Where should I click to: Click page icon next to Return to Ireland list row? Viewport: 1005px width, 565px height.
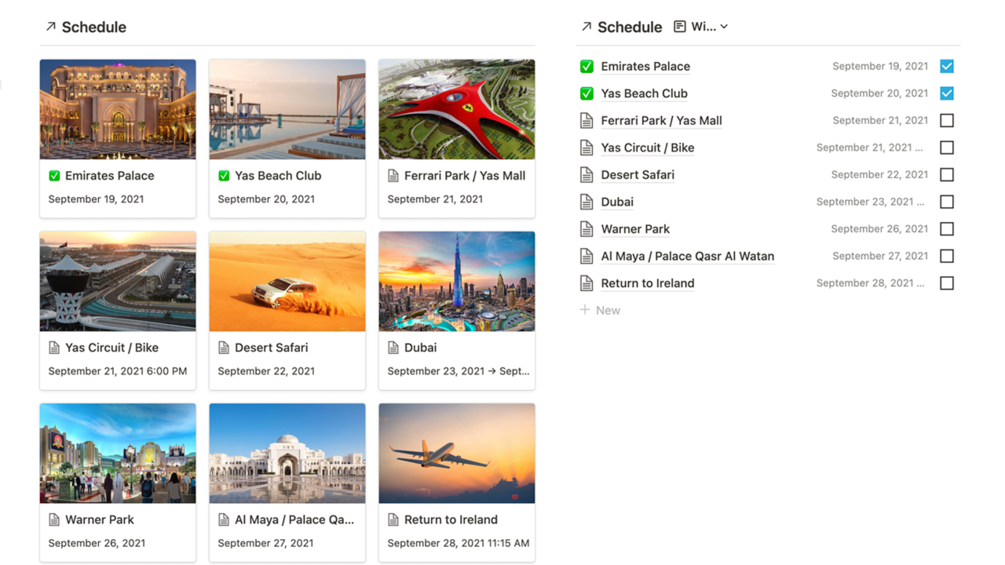(x=587, y=284)
